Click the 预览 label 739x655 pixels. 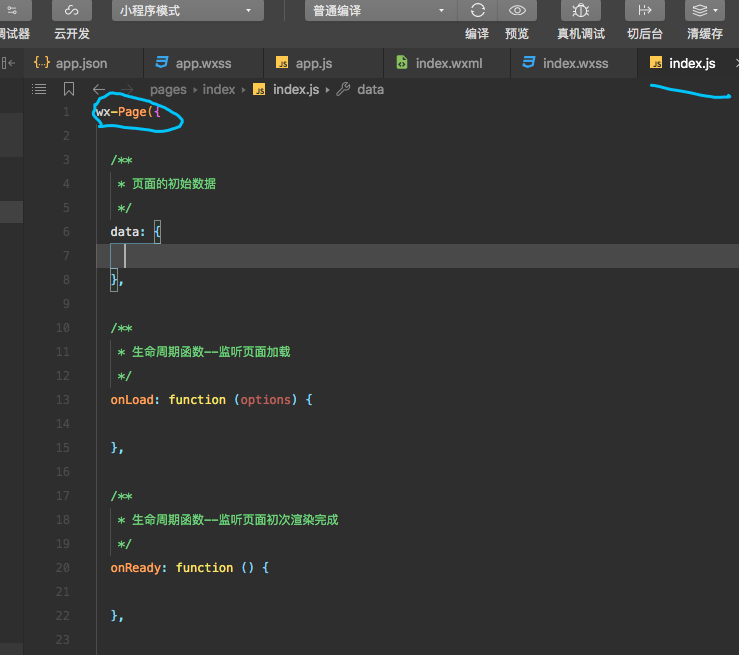click(x=517, y=34)
